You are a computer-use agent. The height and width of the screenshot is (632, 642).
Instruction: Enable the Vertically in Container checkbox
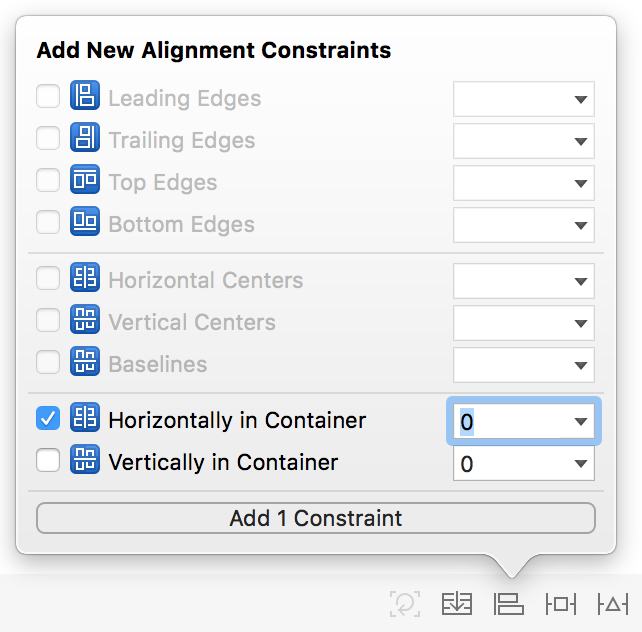[48, 462]
